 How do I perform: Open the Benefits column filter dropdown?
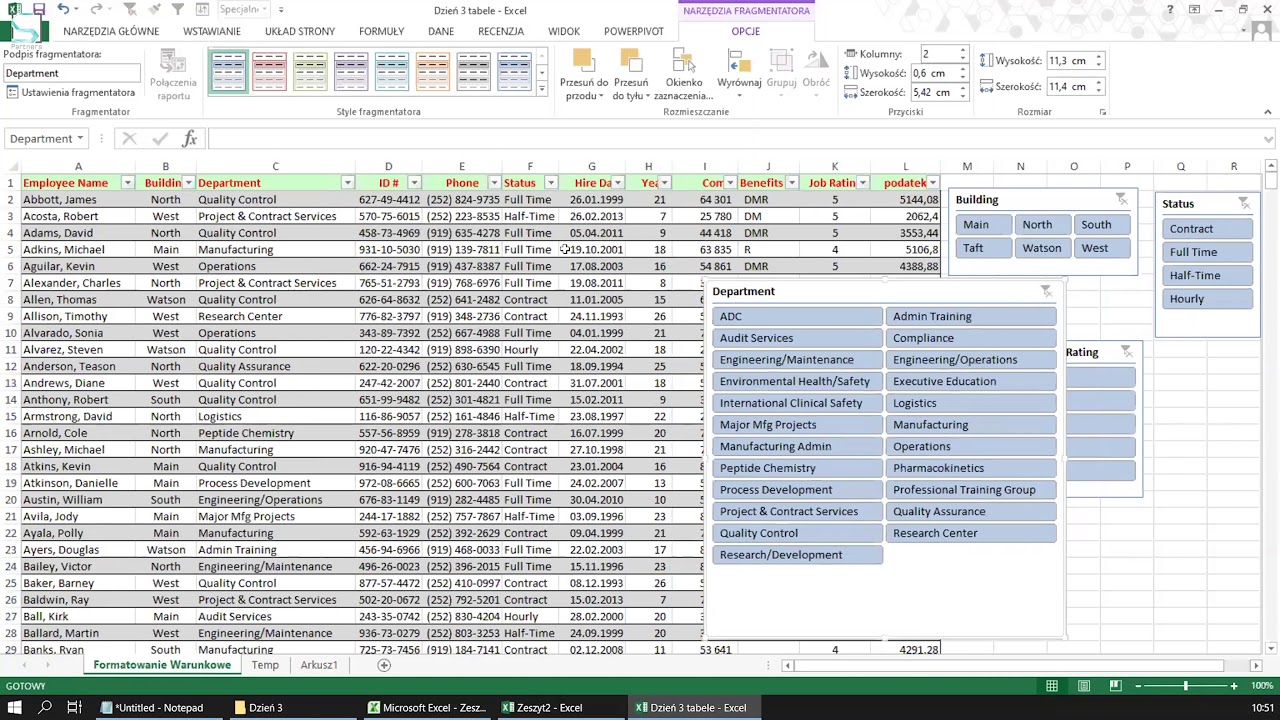click(792, 183)
